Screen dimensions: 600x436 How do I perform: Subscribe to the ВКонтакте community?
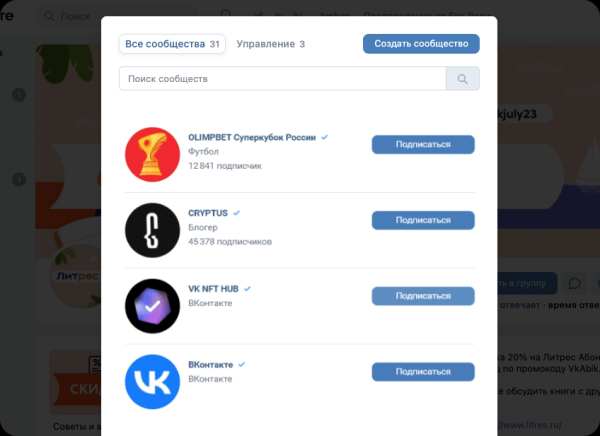point(423,372)
